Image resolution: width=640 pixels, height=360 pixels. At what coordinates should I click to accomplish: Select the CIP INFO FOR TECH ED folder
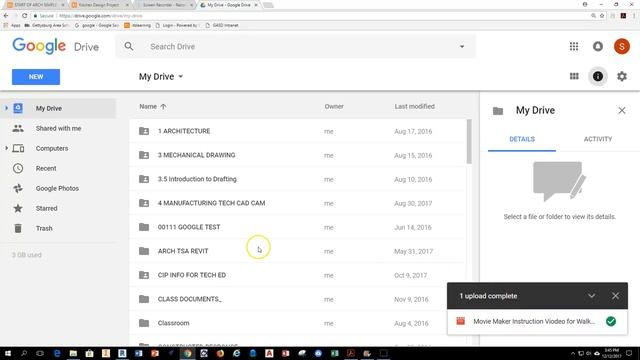point(297,275)
